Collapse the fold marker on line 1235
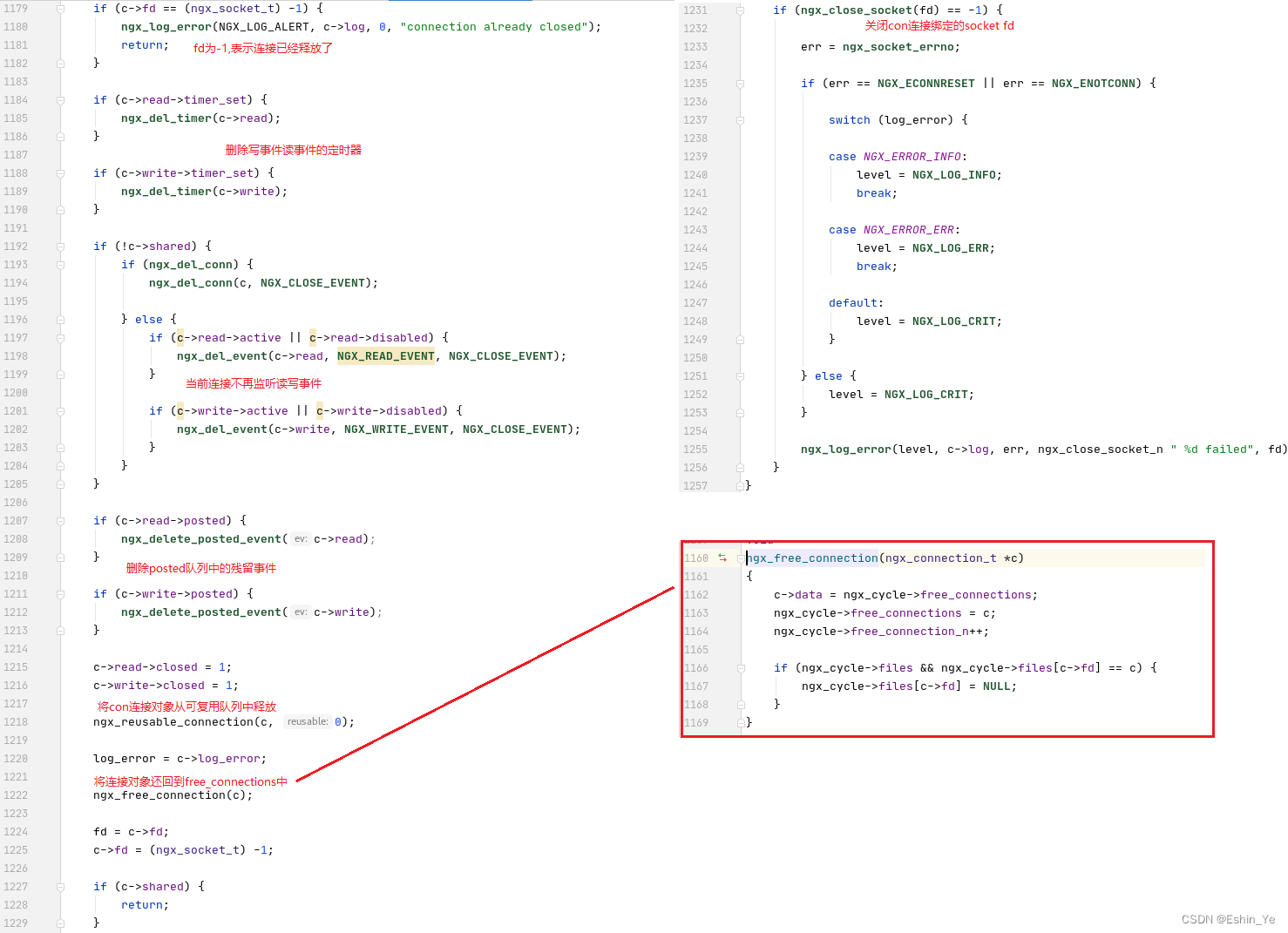 click(740, 84)
